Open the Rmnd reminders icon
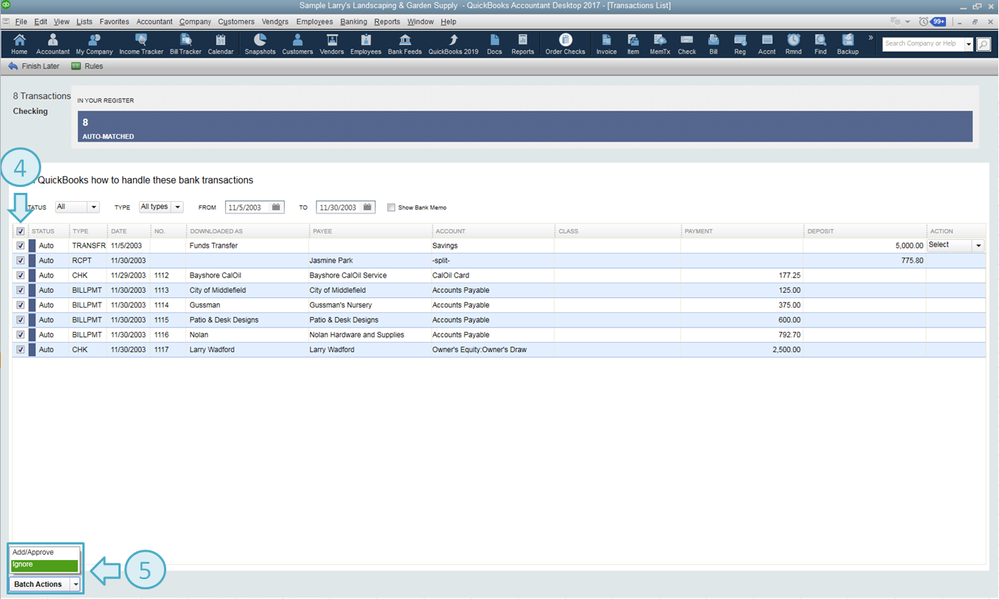 tap(793, 44)
